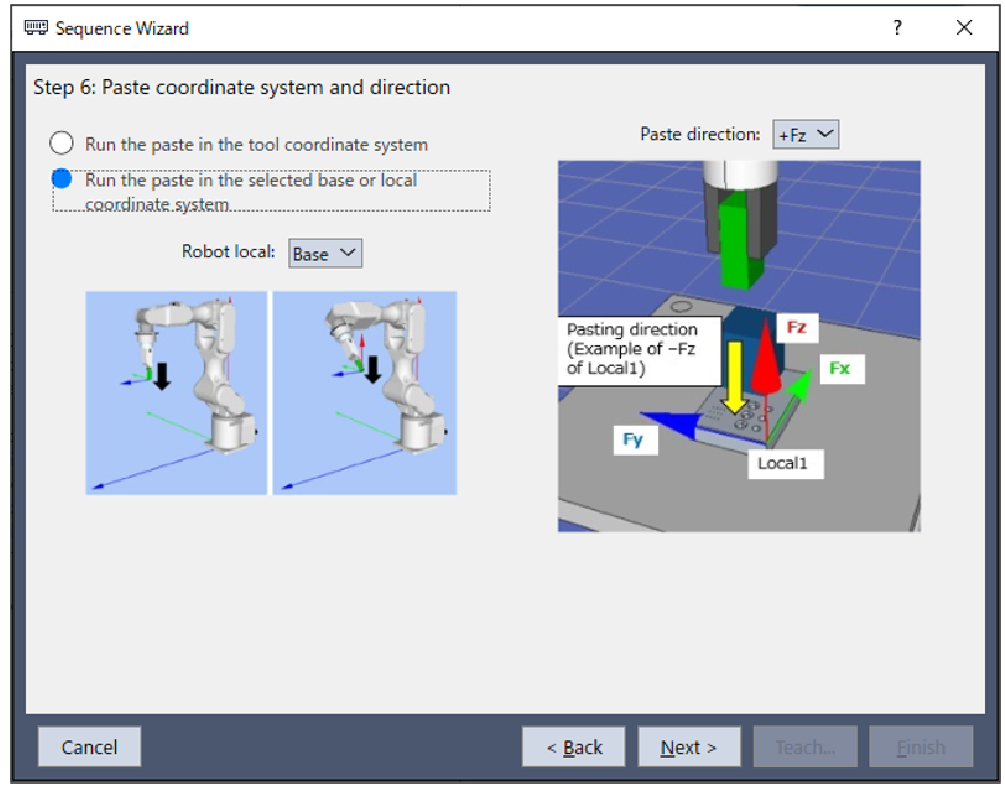Click the green Fx axis label
This screenshot has height=797, width=1005.
click(839, 368)
